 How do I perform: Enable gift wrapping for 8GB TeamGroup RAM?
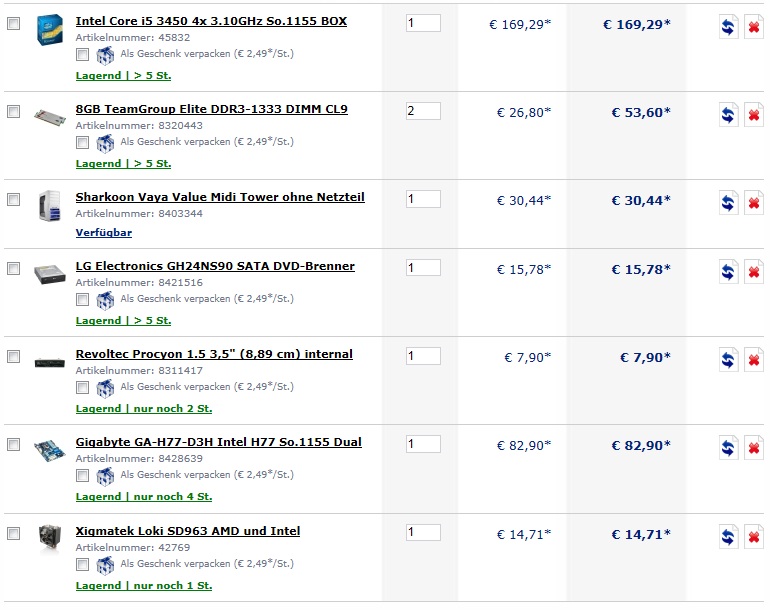82,142
